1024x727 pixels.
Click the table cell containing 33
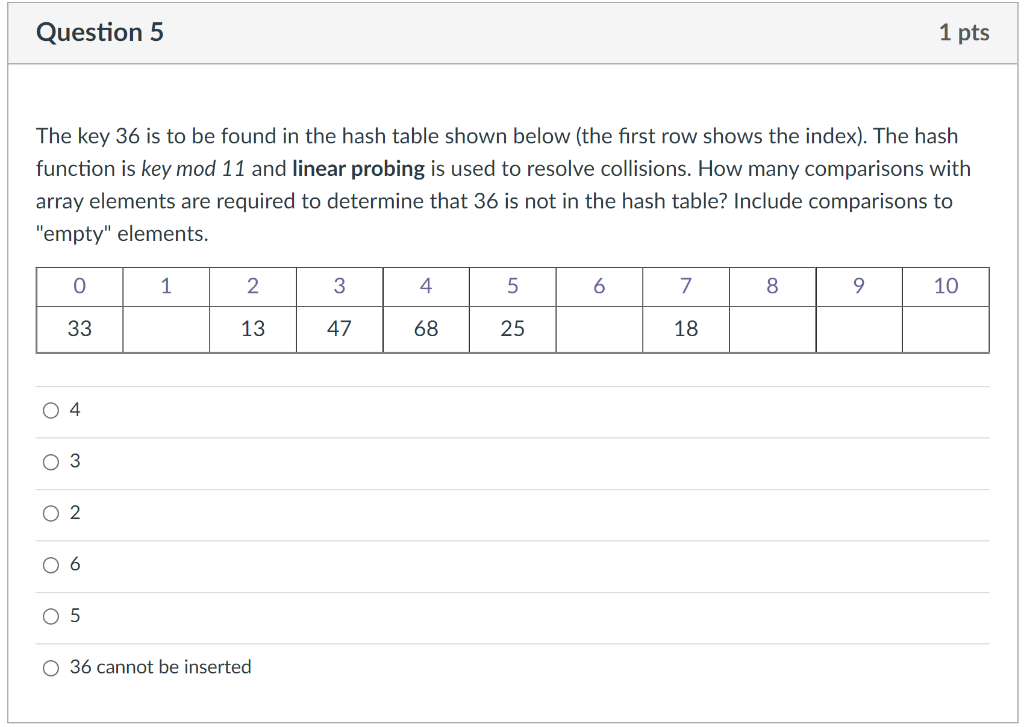[x=78, y=328]
